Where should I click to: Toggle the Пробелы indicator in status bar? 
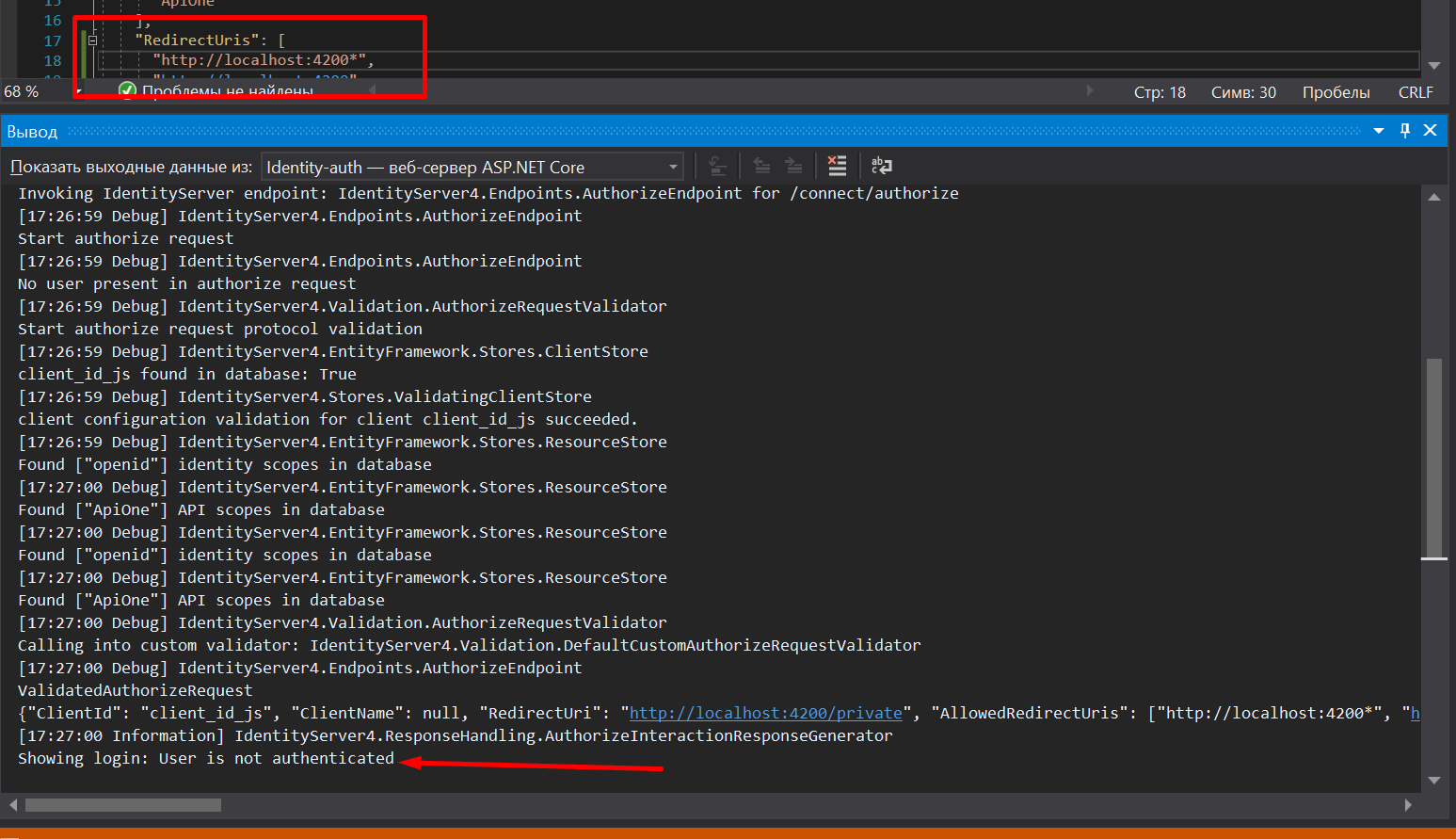[x=1336, y=91]
